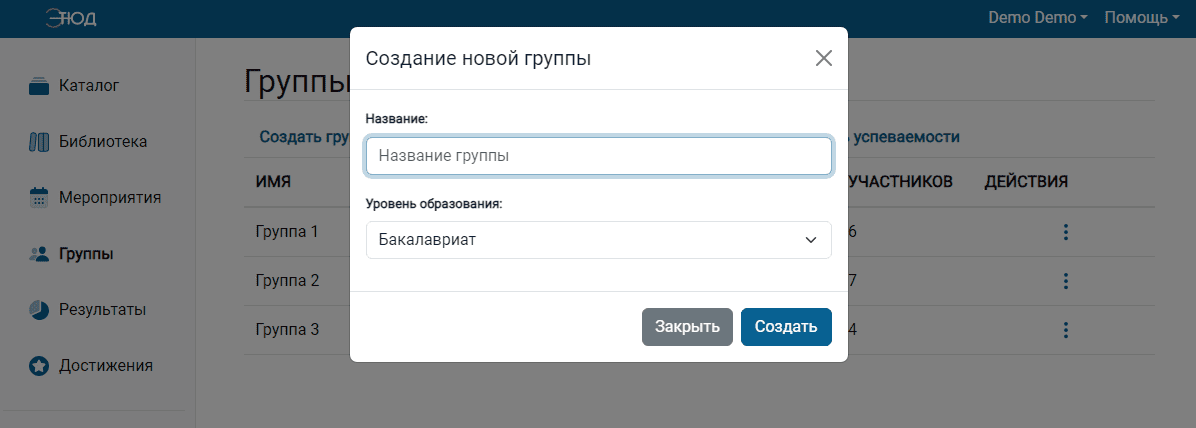1196x428 pixels.
Task: Open actions menu for Группа 1
Action: (x=1066, y=232)
